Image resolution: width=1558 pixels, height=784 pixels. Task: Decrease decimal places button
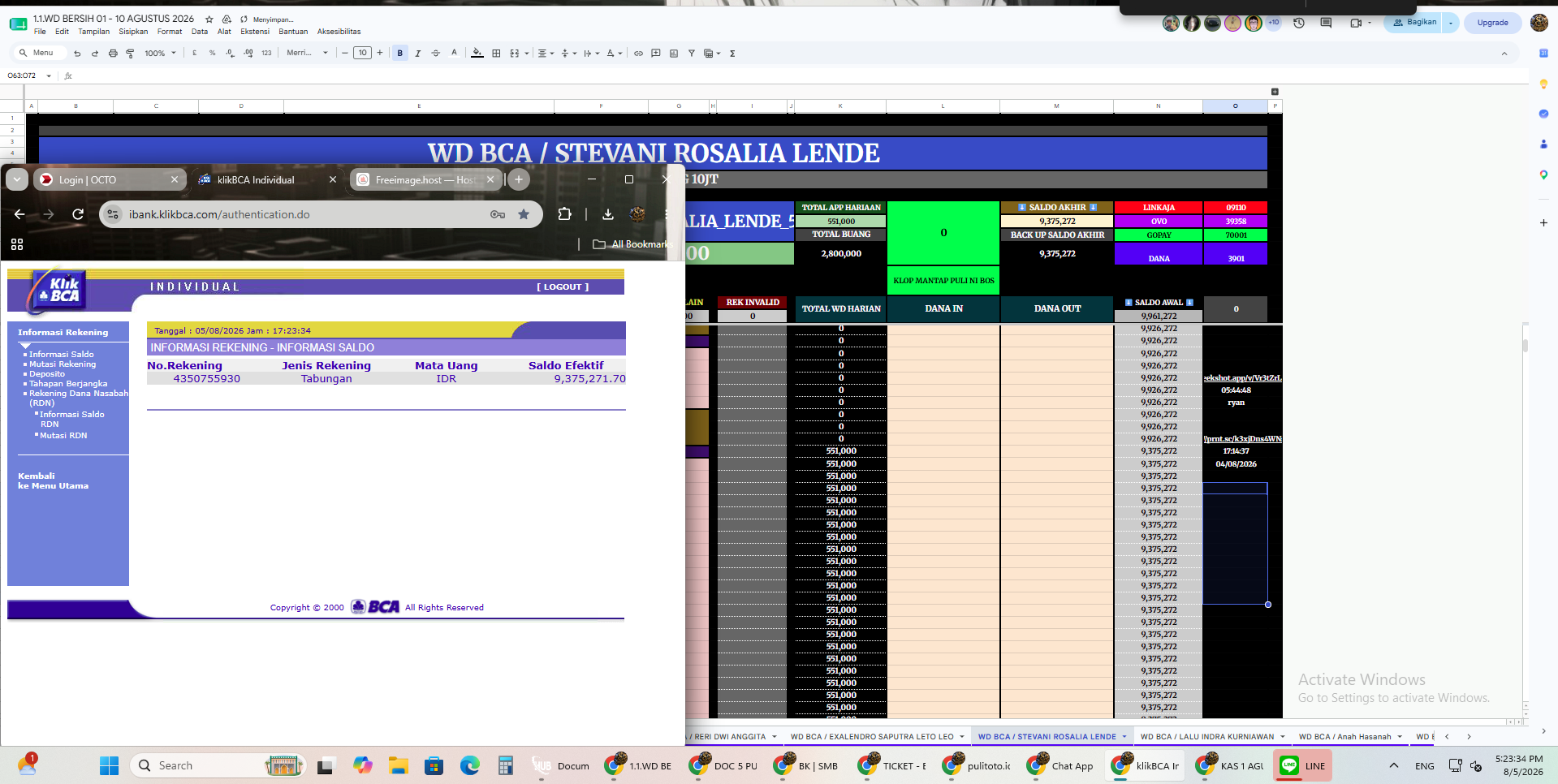point(230,54)
